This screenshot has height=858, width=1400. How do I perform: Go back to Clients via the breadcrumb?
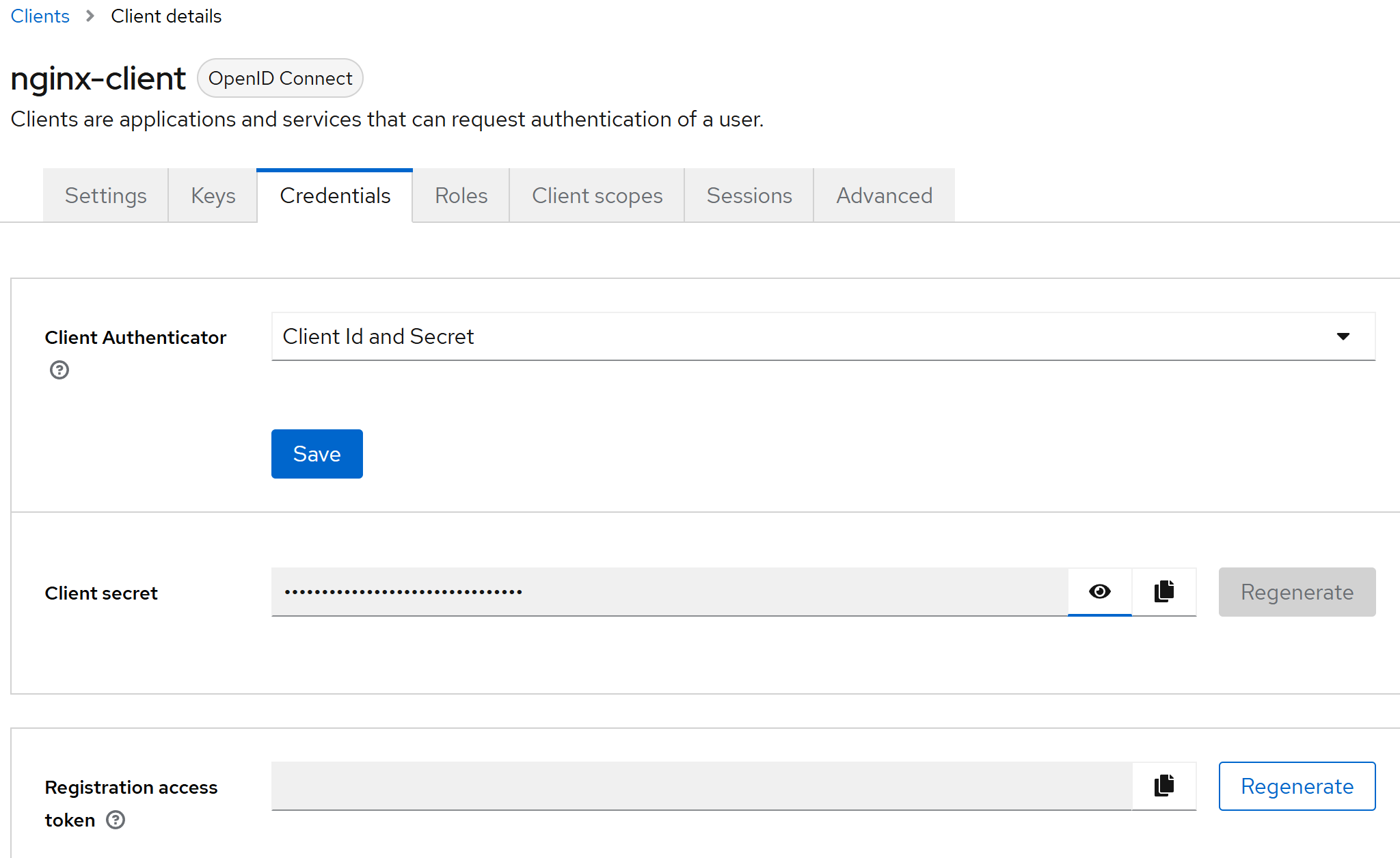coord(40,16)
